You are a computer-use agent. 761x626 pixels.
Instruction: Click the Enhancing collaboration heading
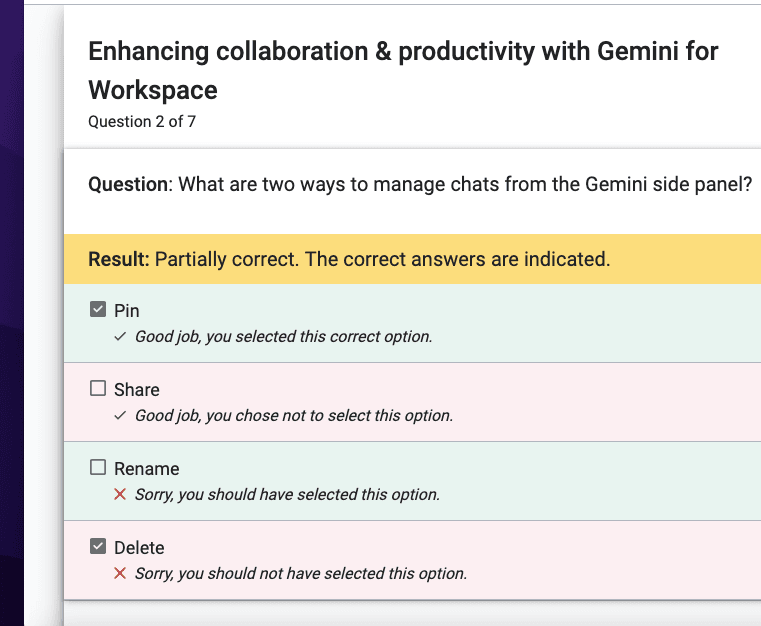pos(403,71)
